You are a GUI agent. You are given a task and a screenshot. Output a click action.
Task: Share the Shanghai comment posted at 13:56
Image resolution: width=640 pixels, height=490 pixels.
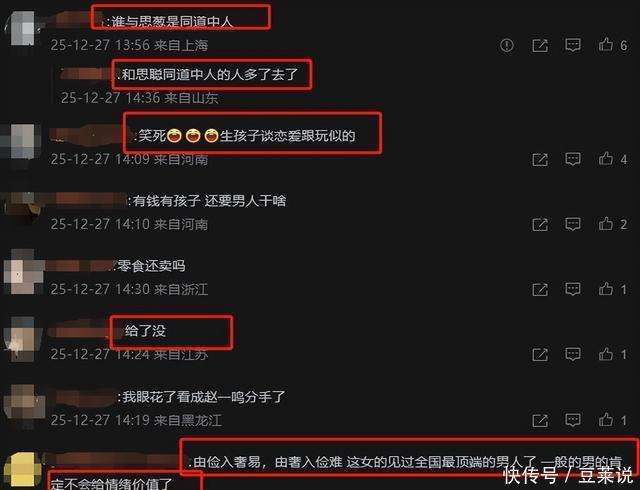tap(540, 45)
